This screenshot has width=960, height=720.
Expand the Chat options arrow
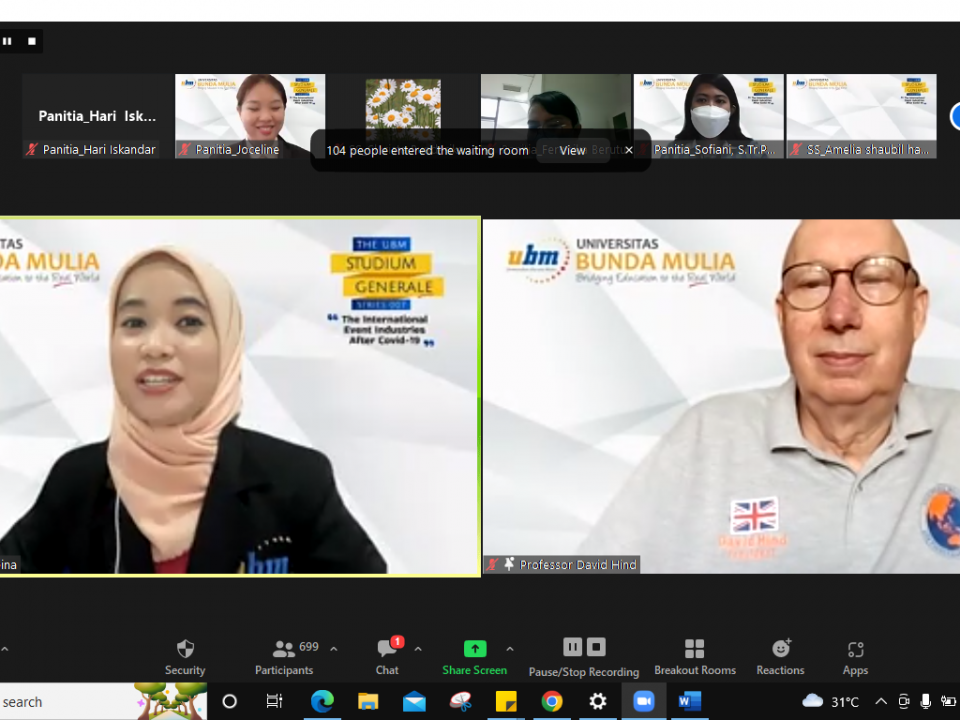(418, 649)
